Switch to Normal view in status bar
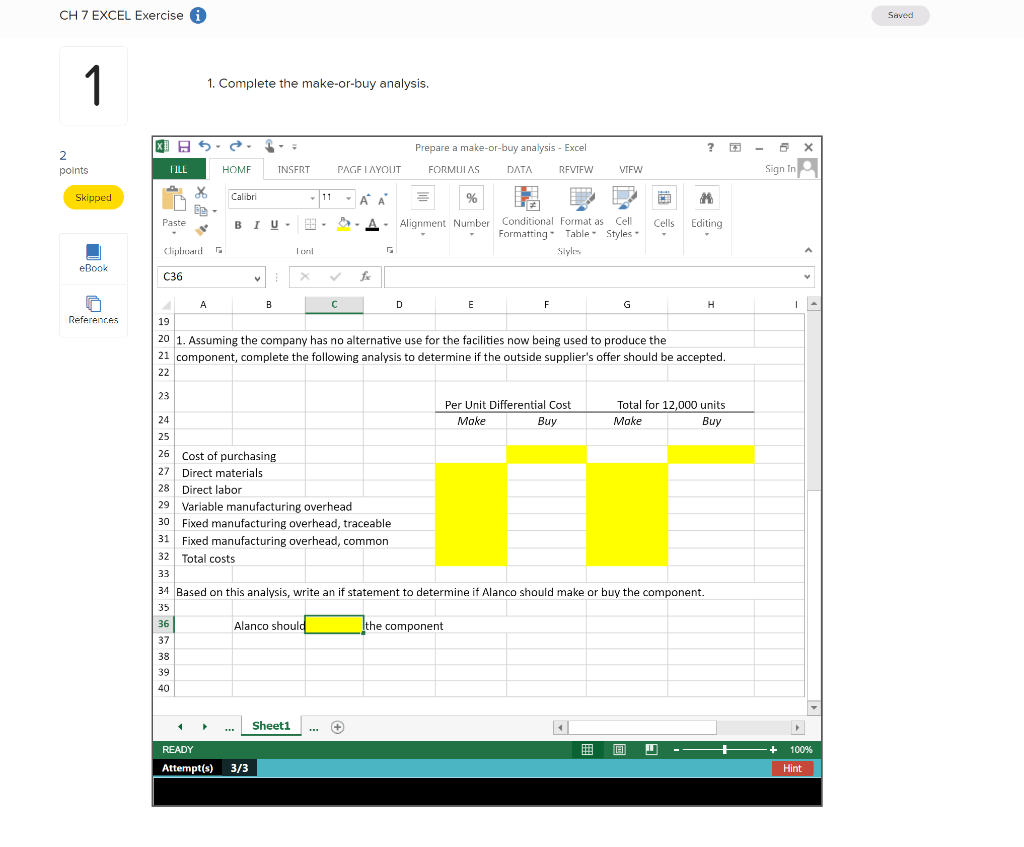The height and width of the screenshot is (847, 1024). coord(587,750)
